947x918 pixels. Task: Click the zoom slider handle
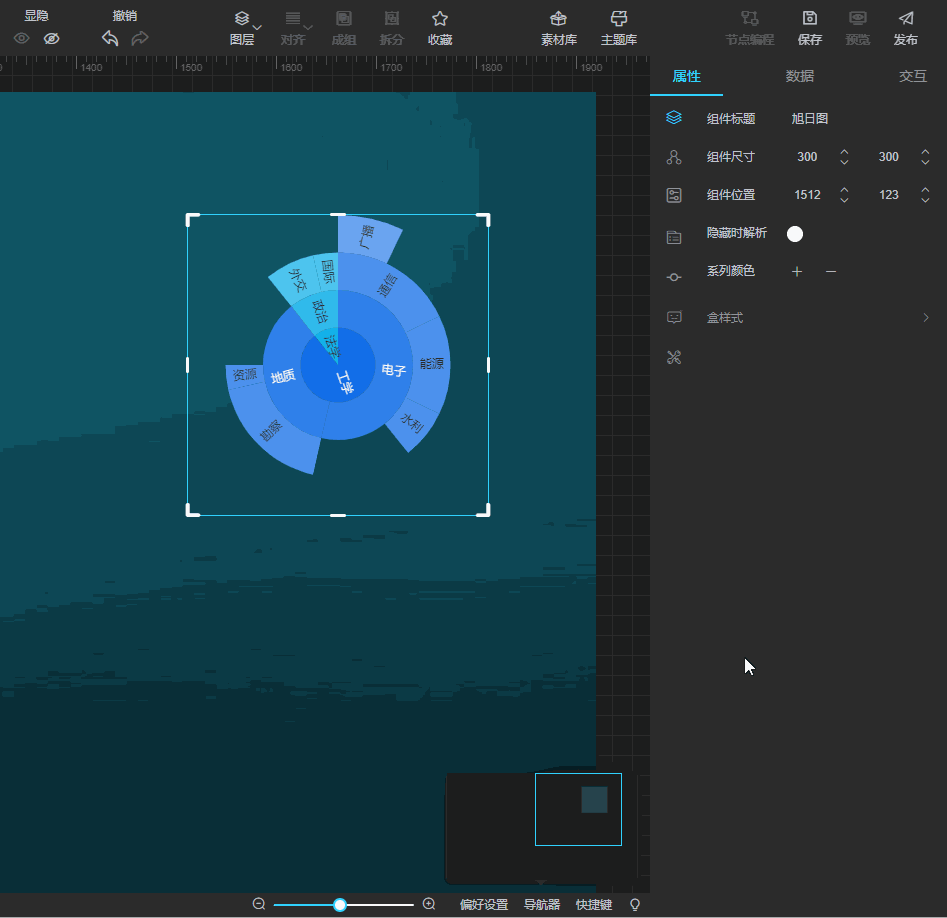[340, 905]
